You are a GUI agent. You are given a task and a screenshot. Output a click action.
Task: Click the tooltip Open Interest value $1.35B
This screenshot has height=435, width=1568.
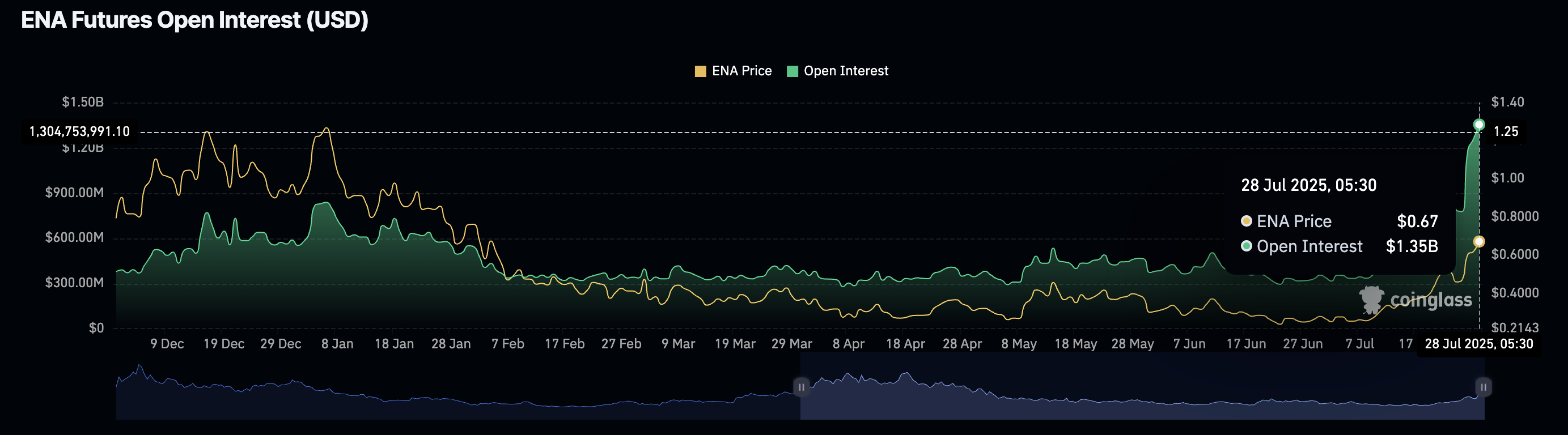(1412, 246)
